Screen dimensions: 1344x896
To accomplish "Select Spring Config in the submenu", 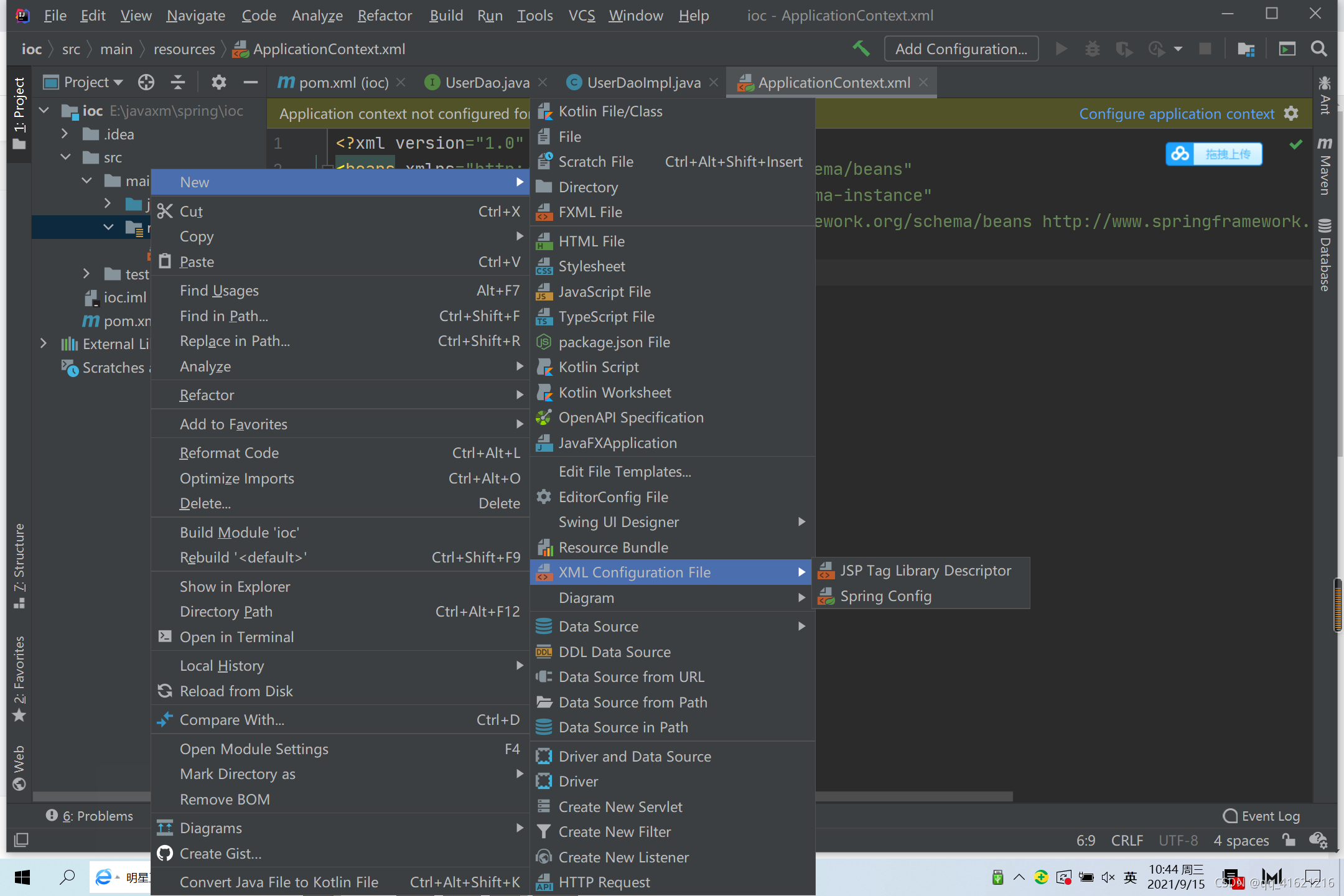I will (885, 596).
